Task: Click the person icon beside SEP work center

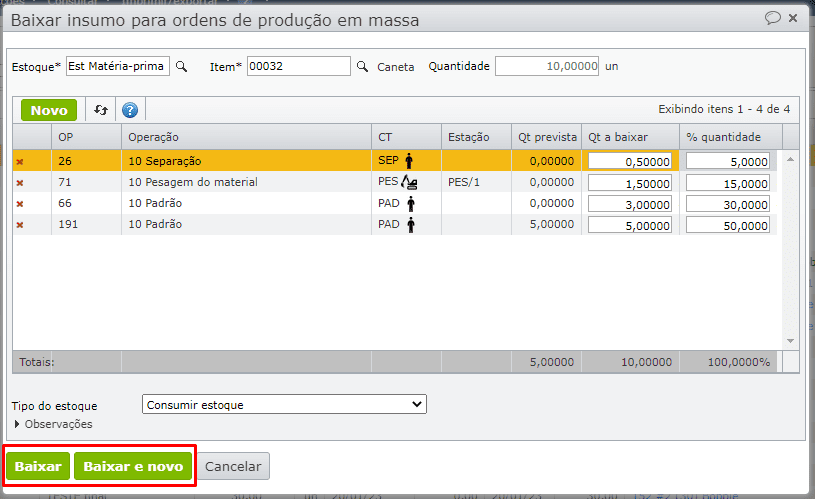Action: [409, 161]
